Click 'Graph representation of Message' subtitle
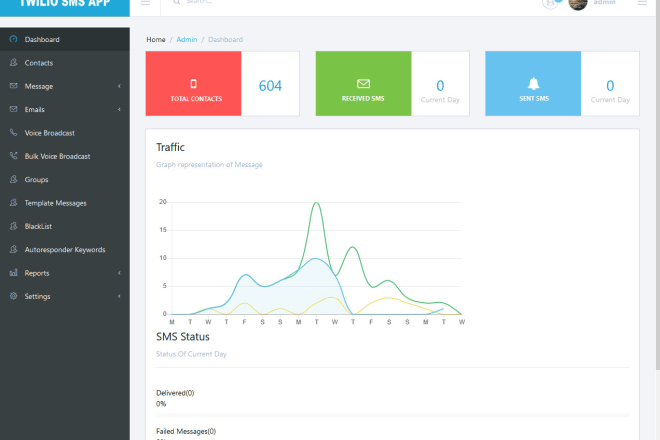 pos(209,165)
